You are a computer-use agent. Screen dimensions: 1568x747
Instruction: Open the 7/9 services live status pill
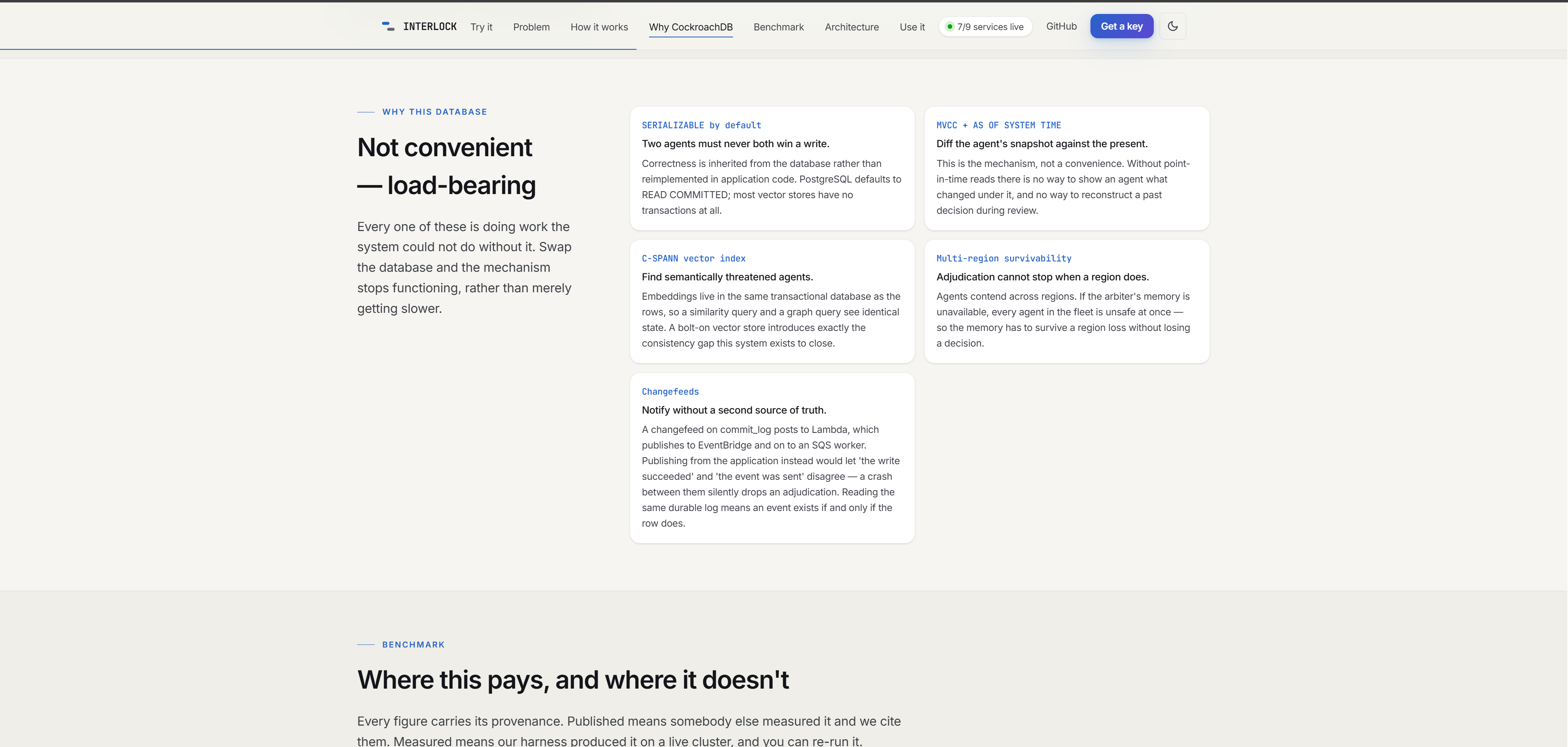pos(985,27)
